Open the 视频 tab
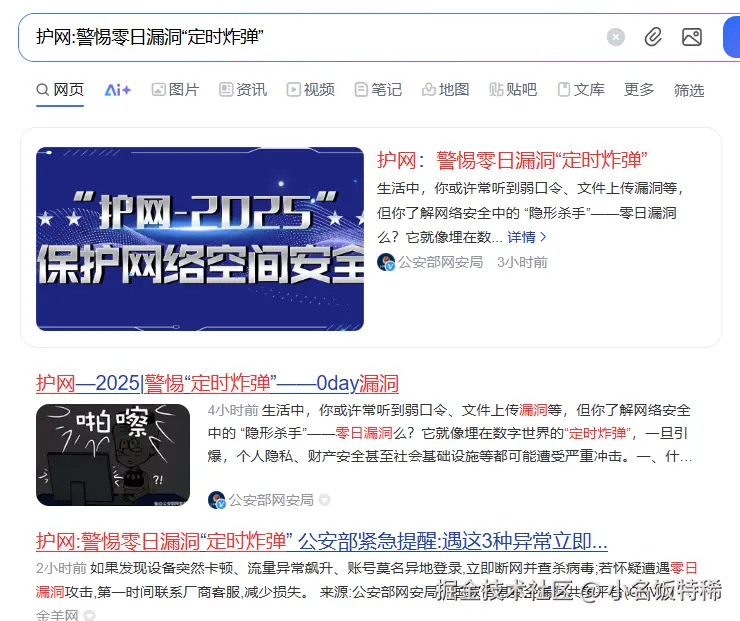Image resolution: width=740 pixels, height=621 pixels. [311, 89]
